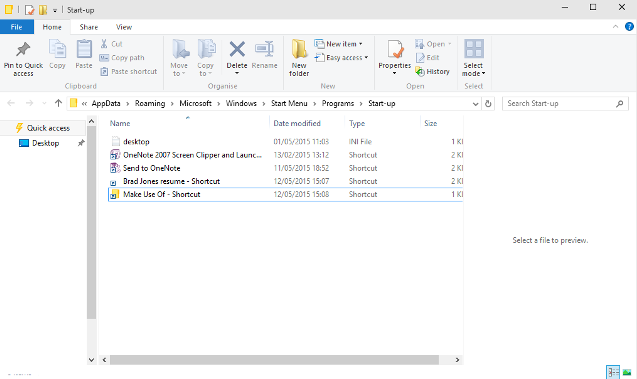Switch to the View ribbon tab
This screenshot has height=379, width=637.
(x=124, y=27)
